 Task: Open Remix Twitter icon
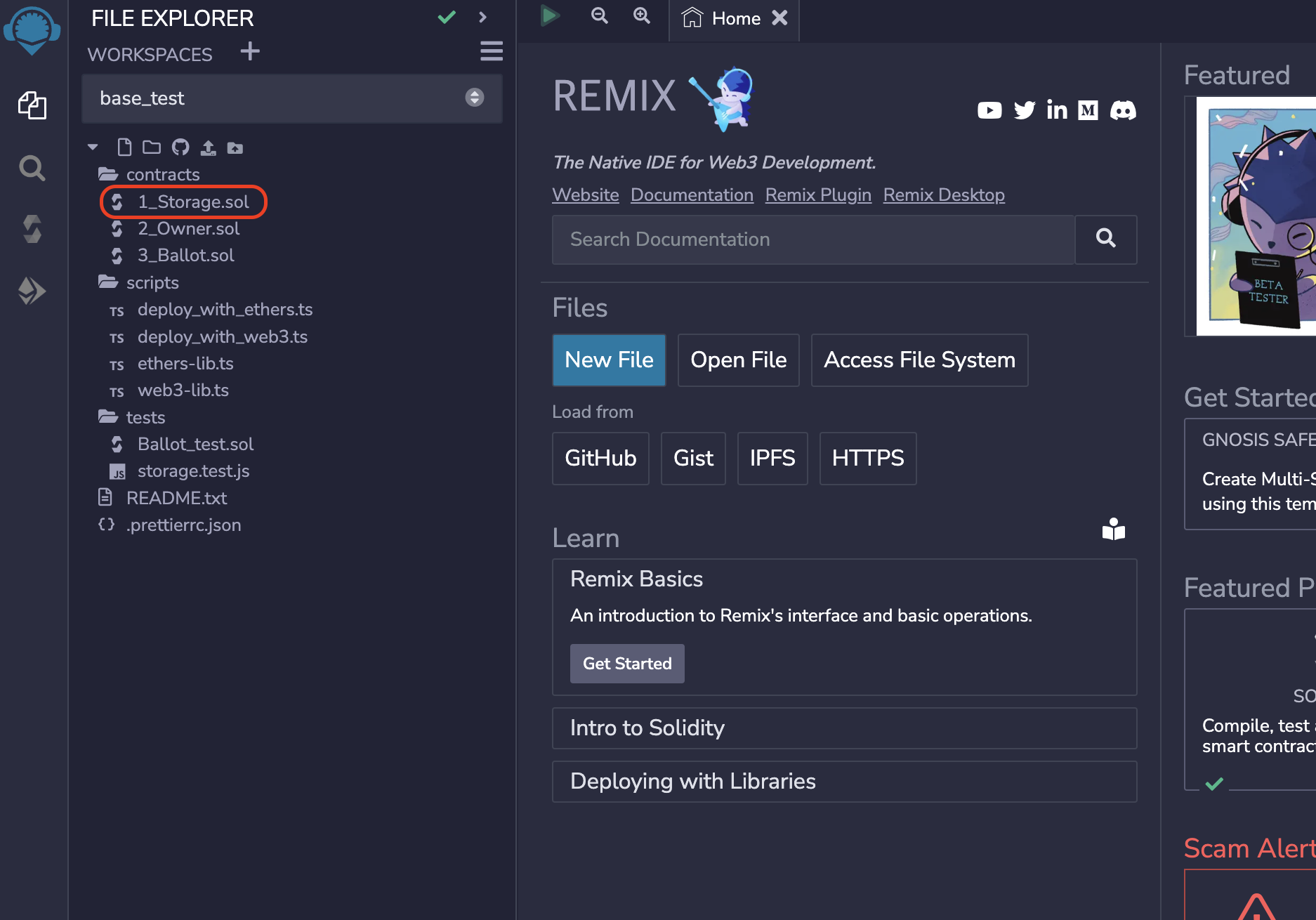1025,110
